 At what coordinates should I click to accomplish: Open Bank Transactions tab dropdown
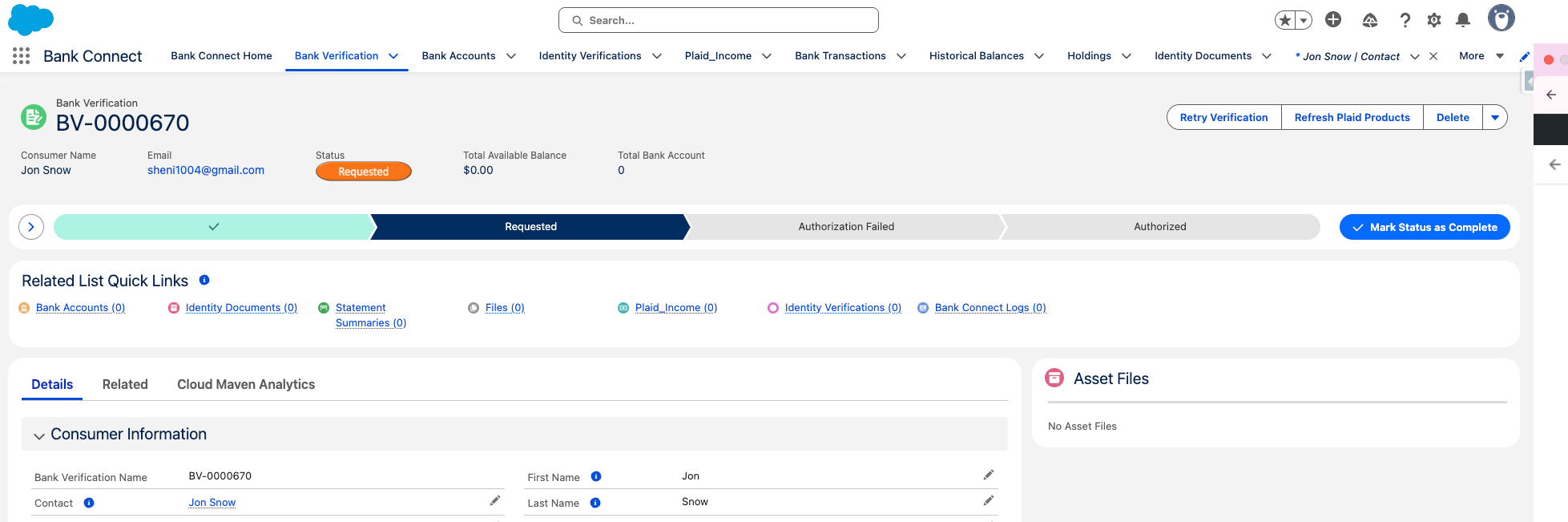(x=901, y=56)
